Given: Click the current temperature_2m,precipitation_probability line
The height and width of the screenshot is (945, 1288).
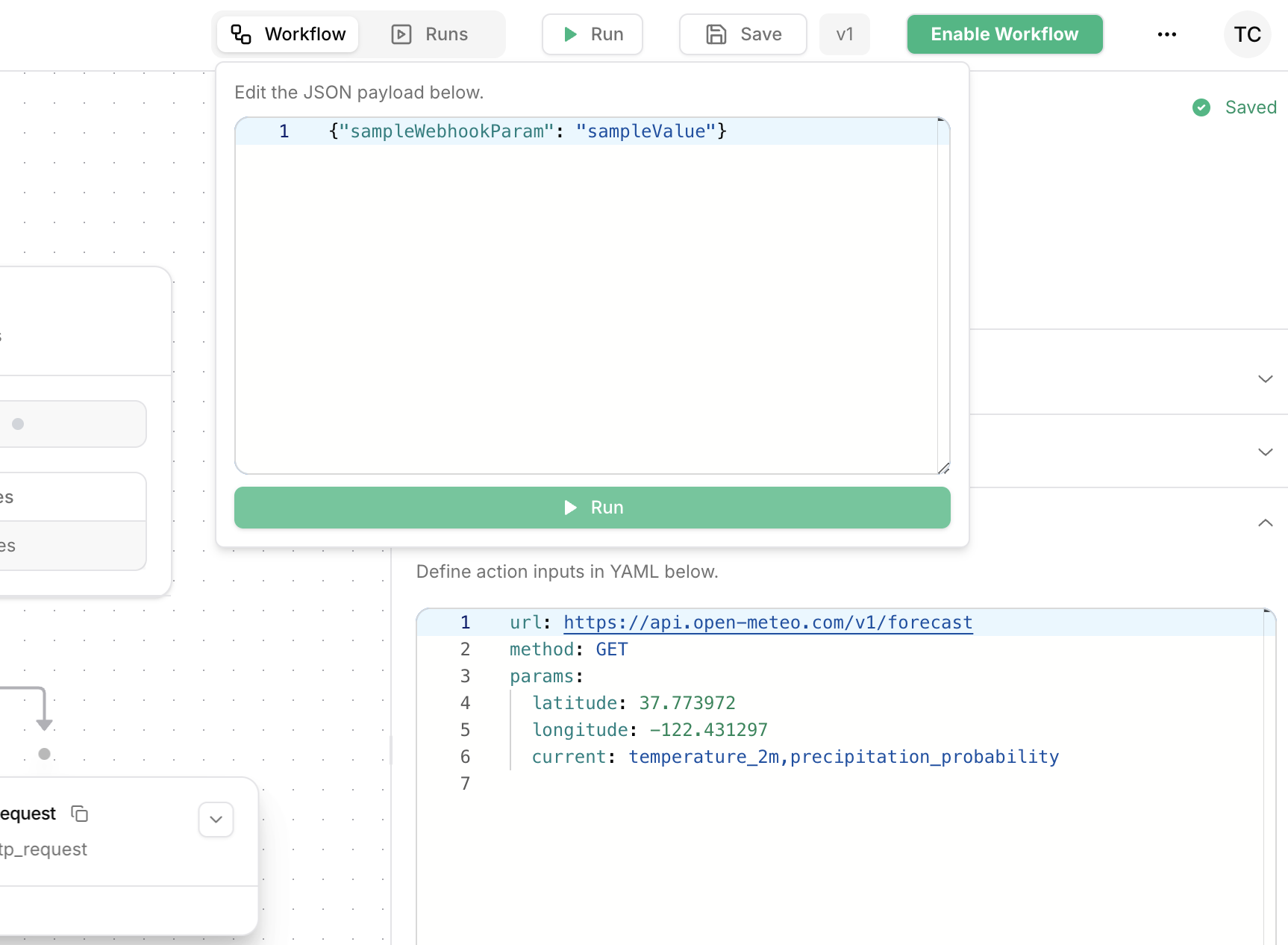Looking at the screenshot, I should click(x=795, y=757).
